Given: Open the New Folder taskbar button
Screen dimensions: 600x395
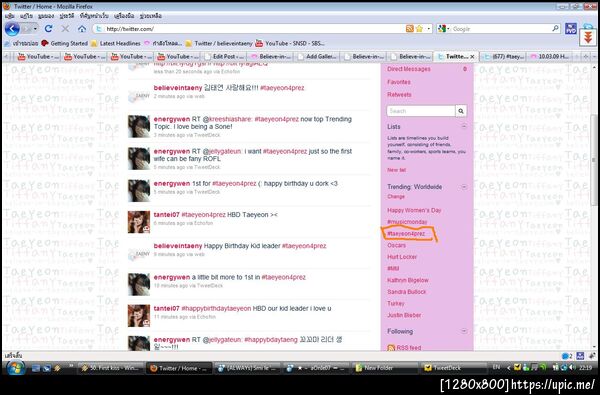Looking at the screenshot, I should pyautogui.click(x=385, y=368).
